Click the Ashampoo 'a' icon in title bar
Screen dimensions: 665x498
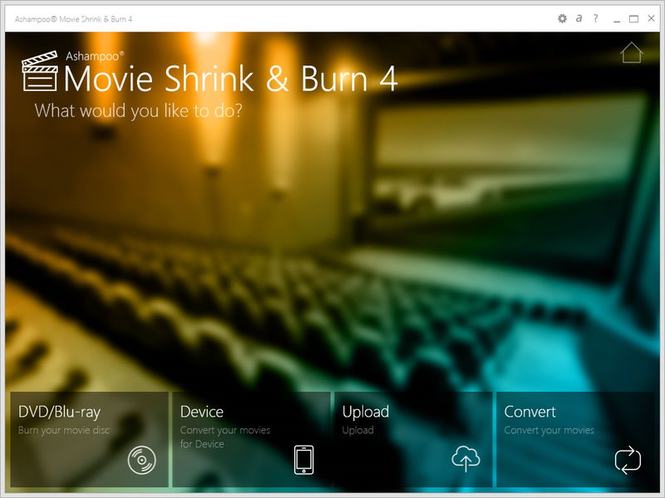[x=579, y=19]
